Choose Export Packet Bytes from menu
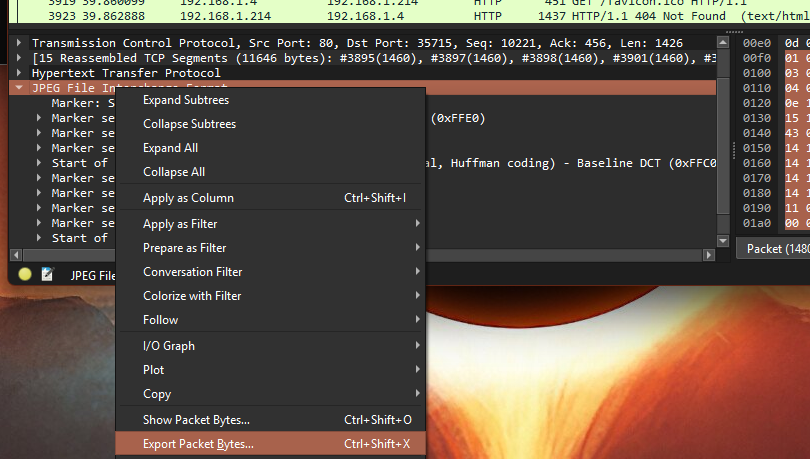The image size is (810, 459). pyautogui.click(x=198, y=444)
